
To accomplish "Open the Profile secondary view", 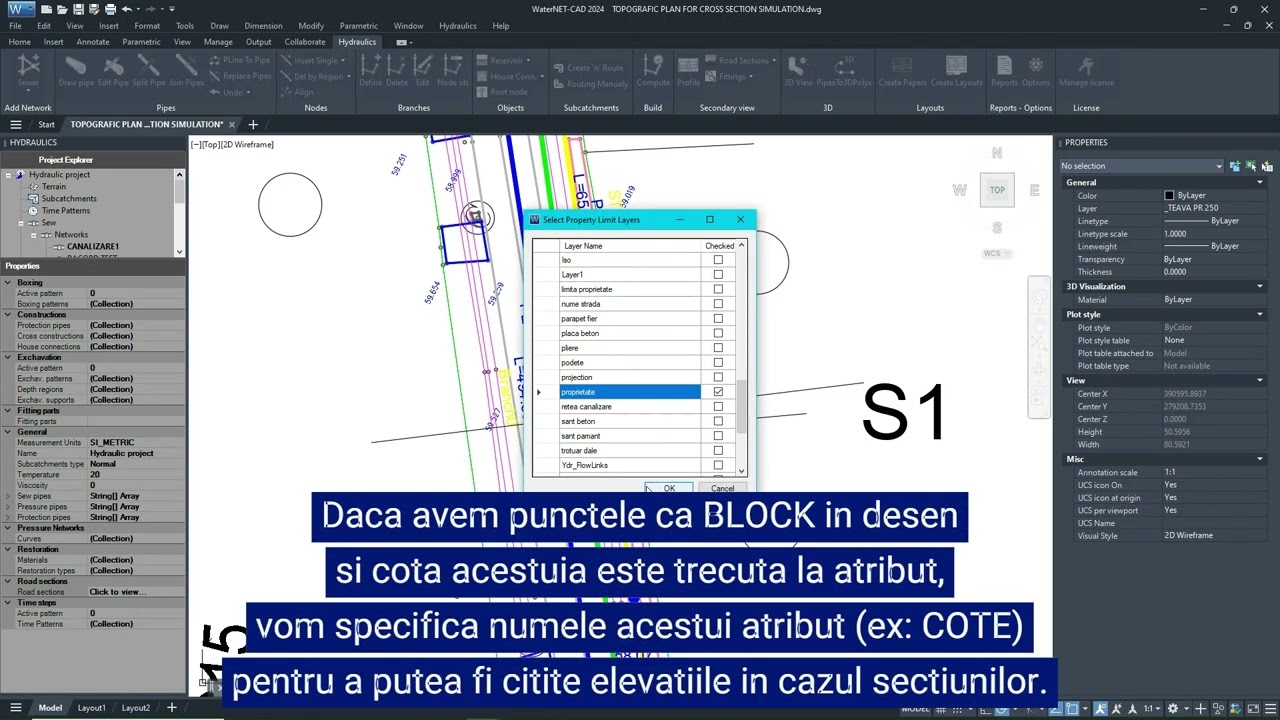I will (x=688, y=70).
